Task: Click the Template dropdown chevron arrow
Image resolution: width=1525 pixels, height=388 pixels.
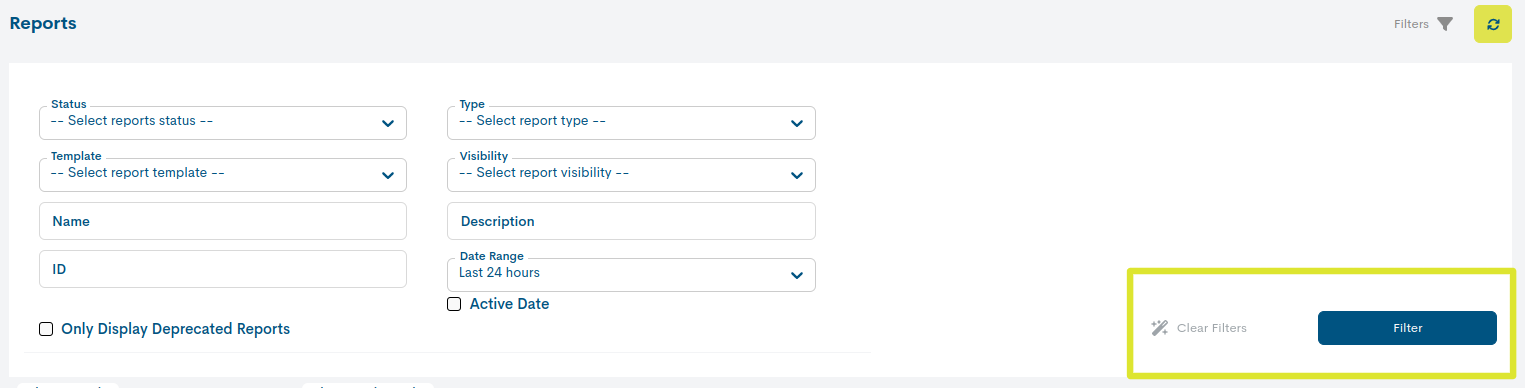Action: pyautogui.click(x=388, y=176)
